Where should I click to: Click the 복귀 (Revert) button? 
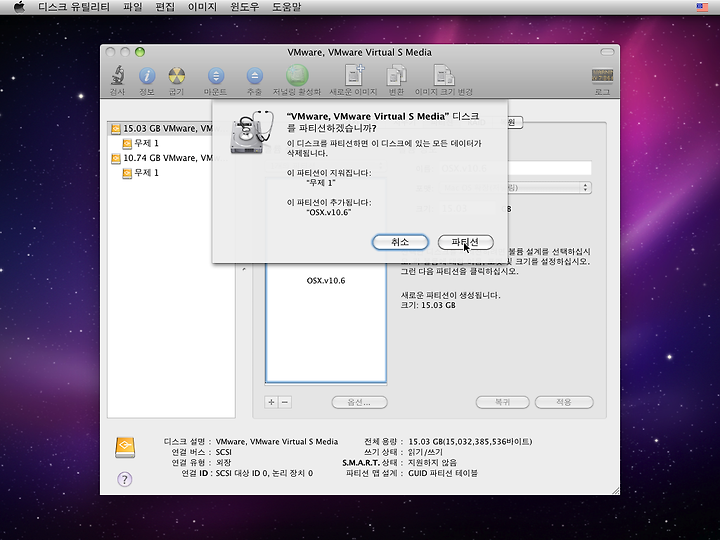point(502,402)
